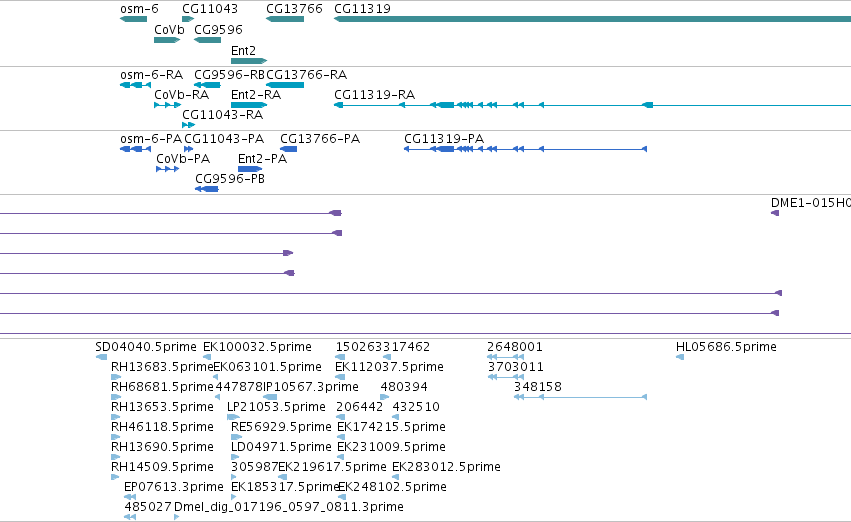Click the CG11043-RA transcript label

pyautogui.click(x=223, y=115)
